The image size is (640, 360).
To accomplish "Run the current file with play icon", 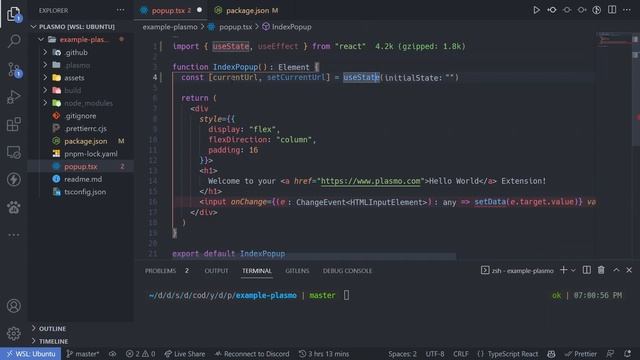I will pos(536,10).
